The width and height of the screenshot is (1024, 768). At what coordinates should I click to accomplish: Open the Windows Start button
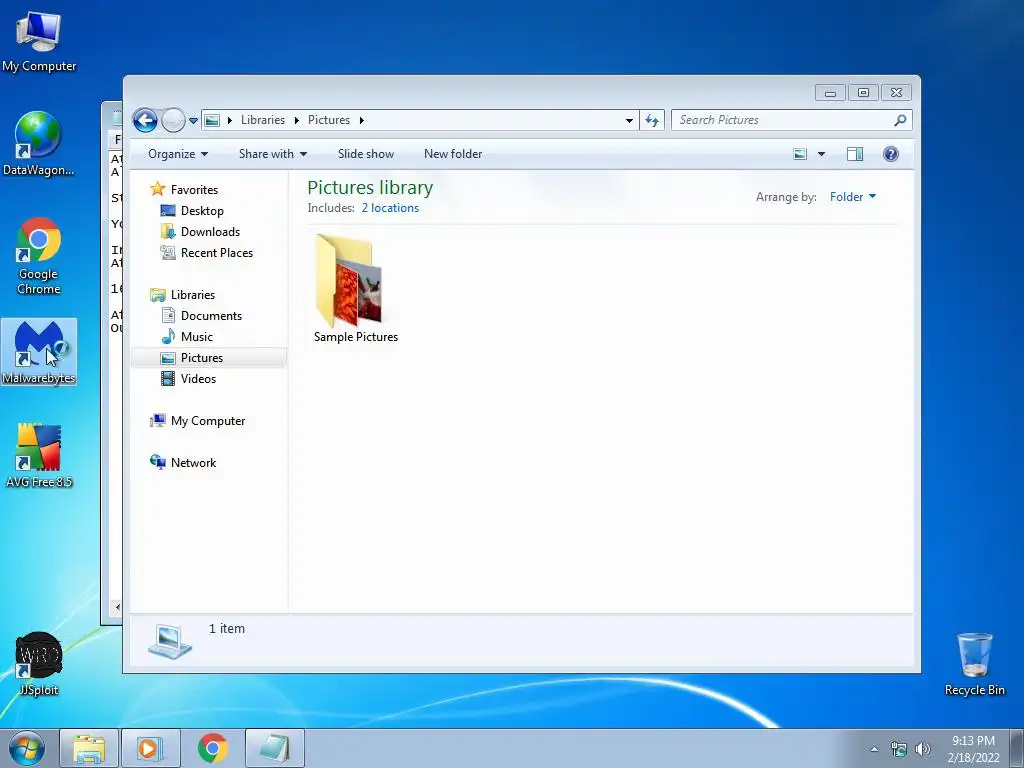point(26,748)
